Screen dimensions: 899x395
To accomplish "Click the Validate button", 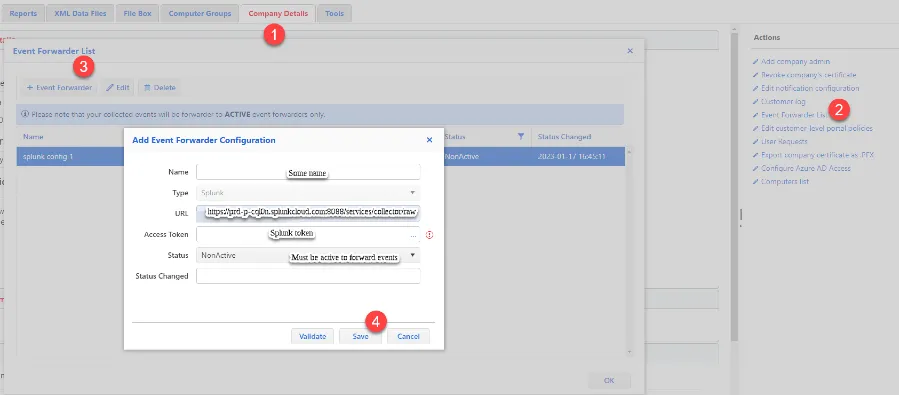I will (x=312, y=337).
